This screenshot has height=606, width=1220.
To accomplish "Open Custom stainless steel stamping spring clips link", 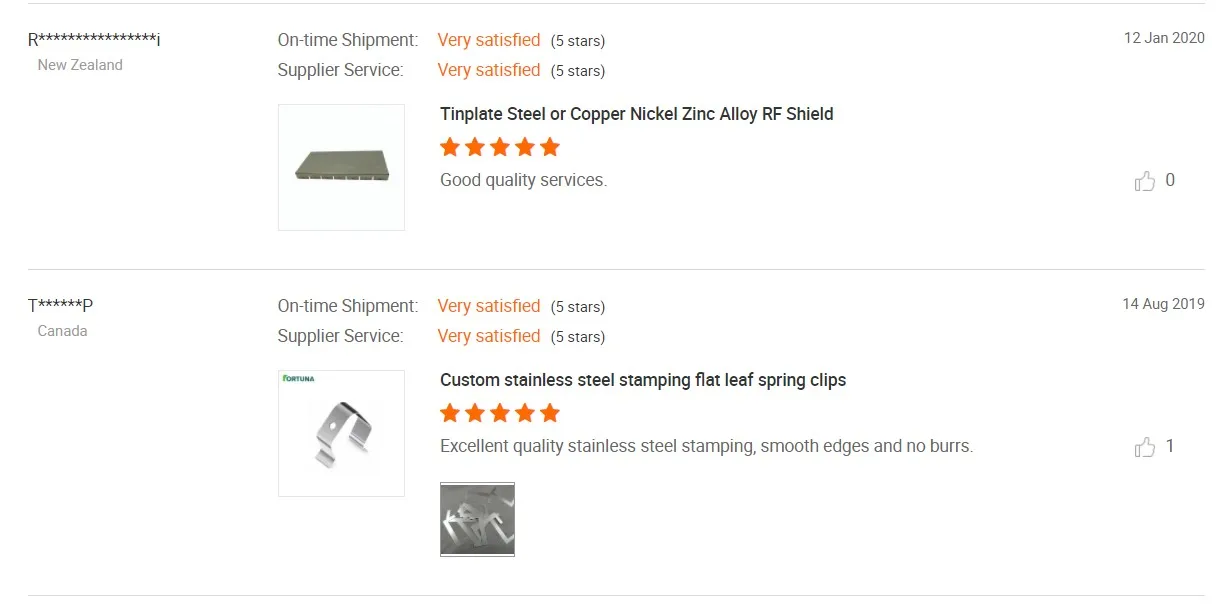I will 643,380.
